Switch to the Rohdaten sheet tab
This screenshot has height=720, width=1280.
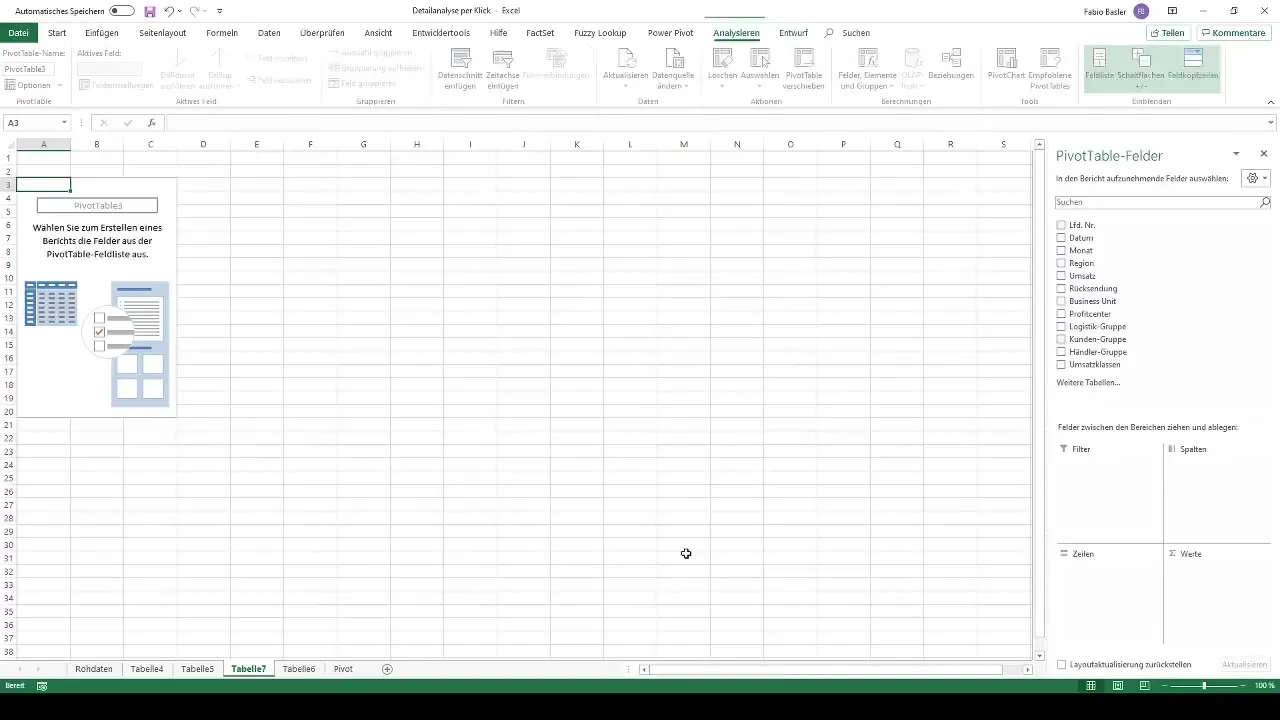94,669
